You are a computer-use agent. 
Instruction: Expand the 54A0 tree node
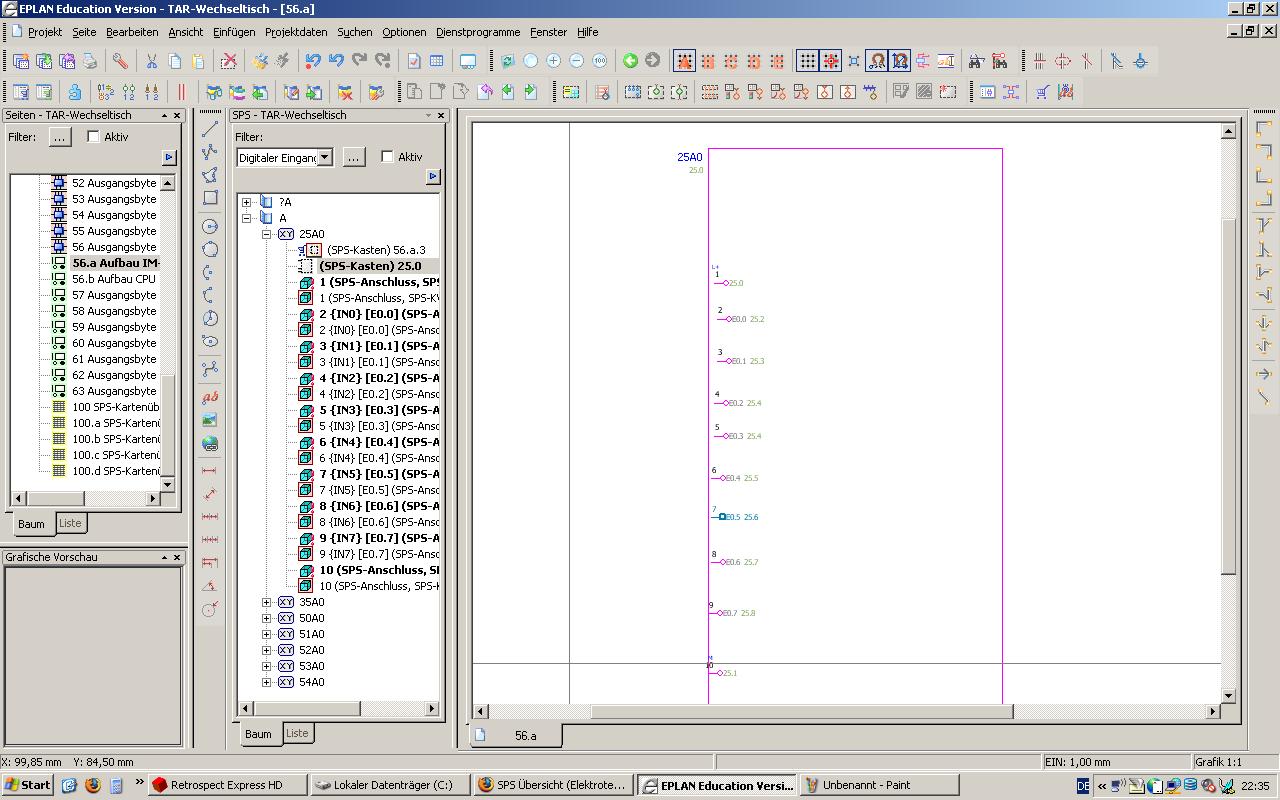tap(267, 682)
